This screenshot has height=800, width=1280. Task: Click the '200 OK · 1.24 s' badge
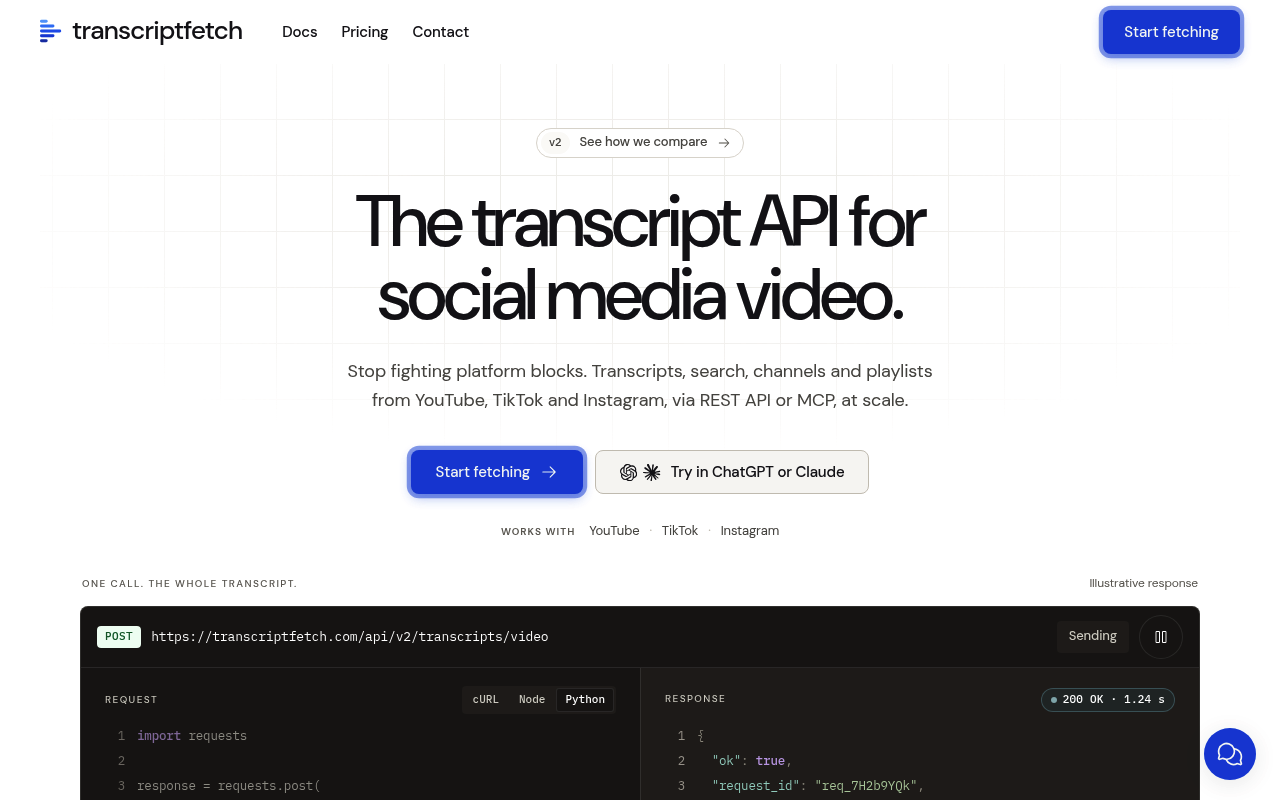(1108, 700)
